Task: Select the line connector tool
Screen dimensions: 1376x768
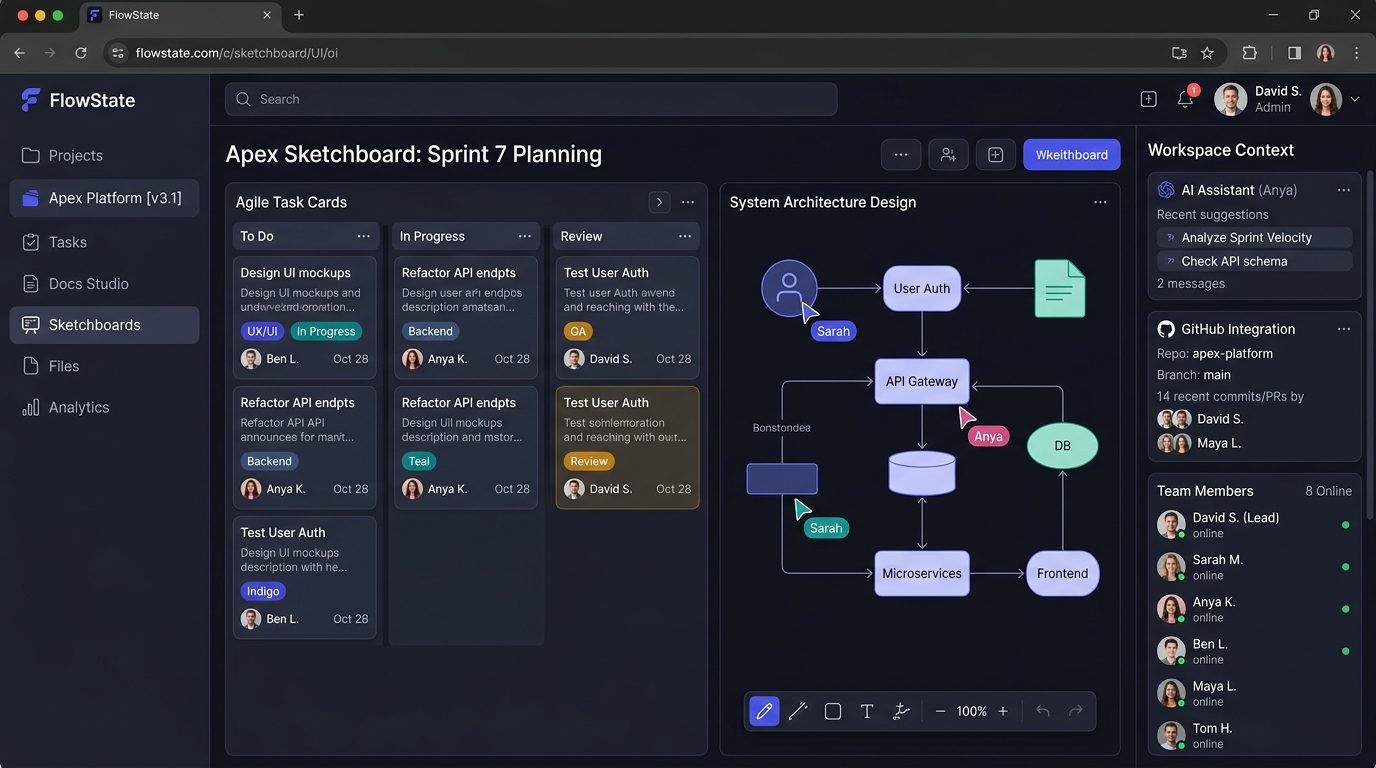Action: (798, 711)
